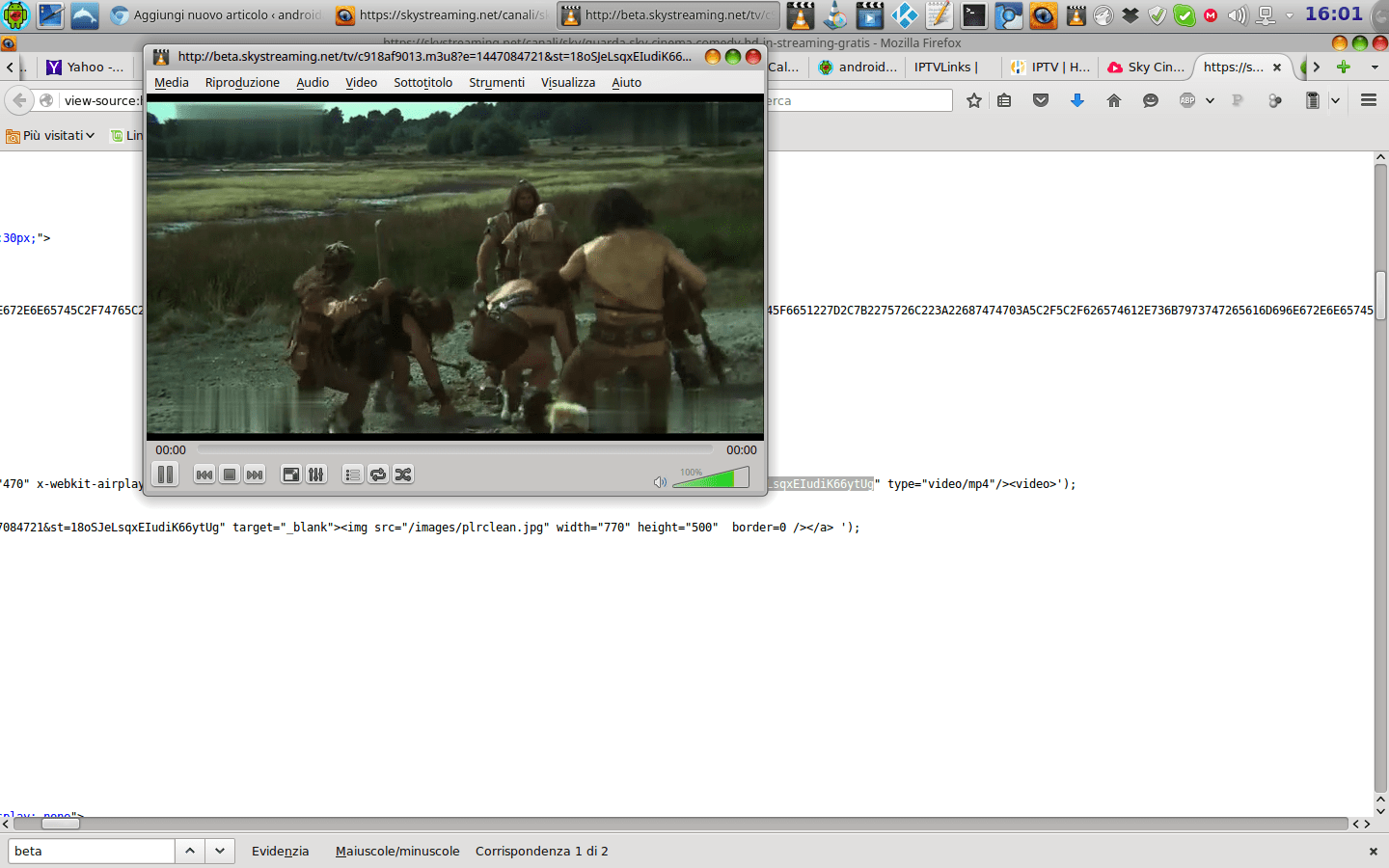Skip to next media in VLC
Screen dimensions: 1389x868
[255, 475]
